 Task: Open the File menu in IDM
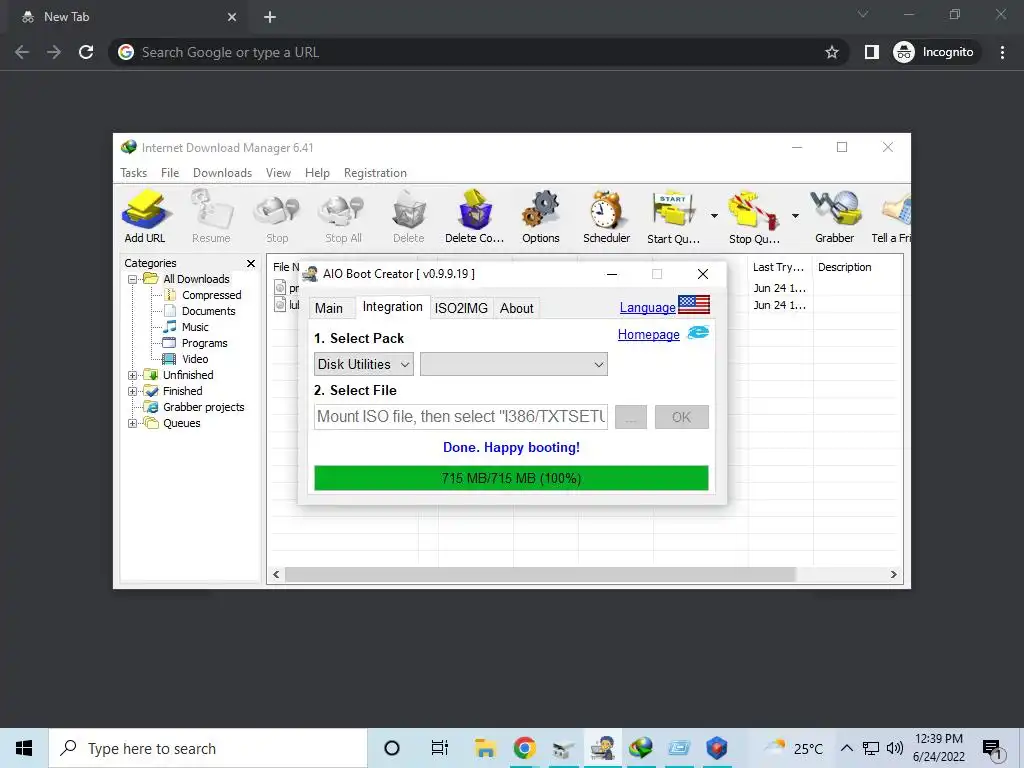coord(170,173)
